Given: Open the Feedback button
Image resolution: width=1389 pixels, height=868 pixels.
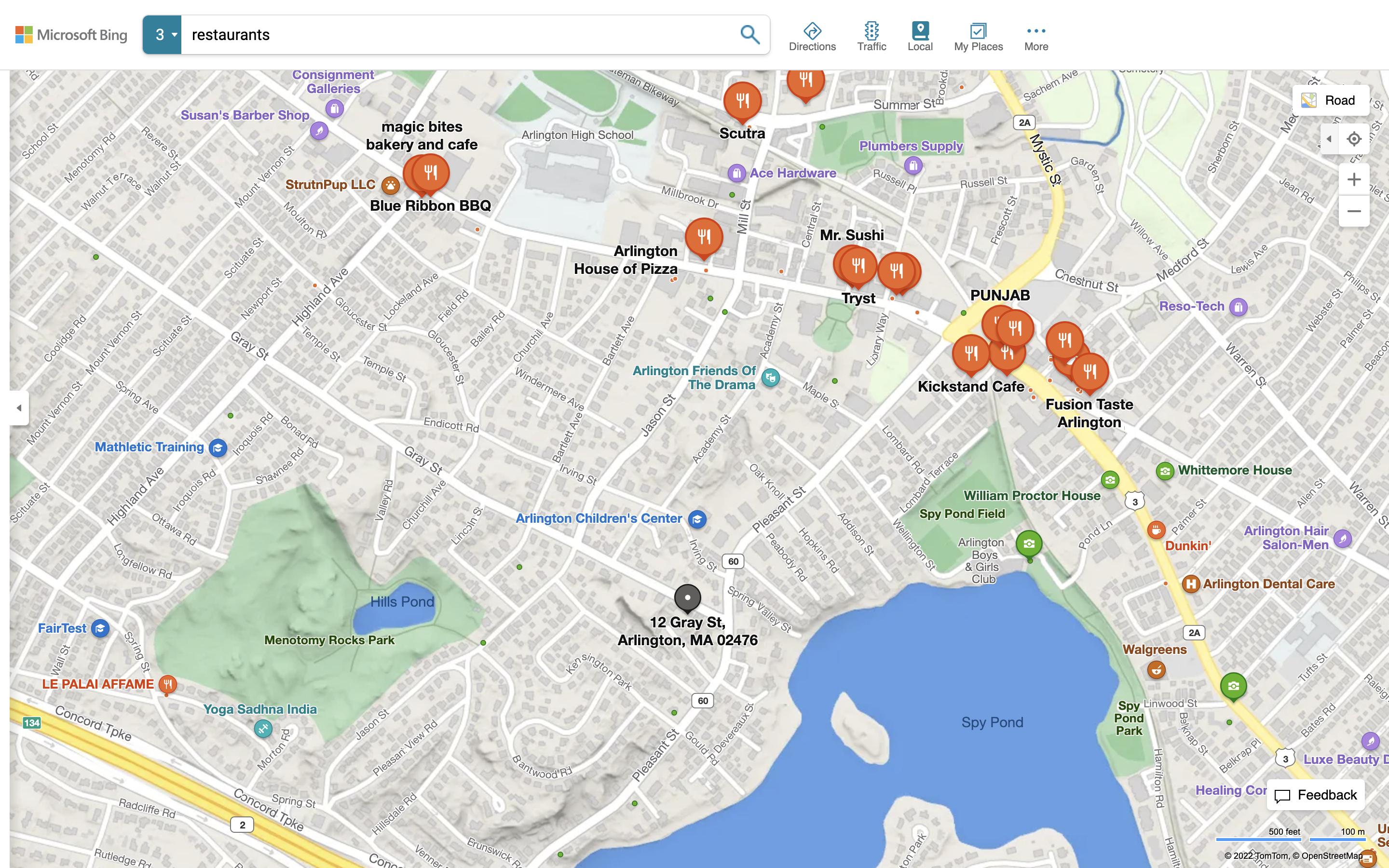Looking at the screenshot, I should 1315,795.
